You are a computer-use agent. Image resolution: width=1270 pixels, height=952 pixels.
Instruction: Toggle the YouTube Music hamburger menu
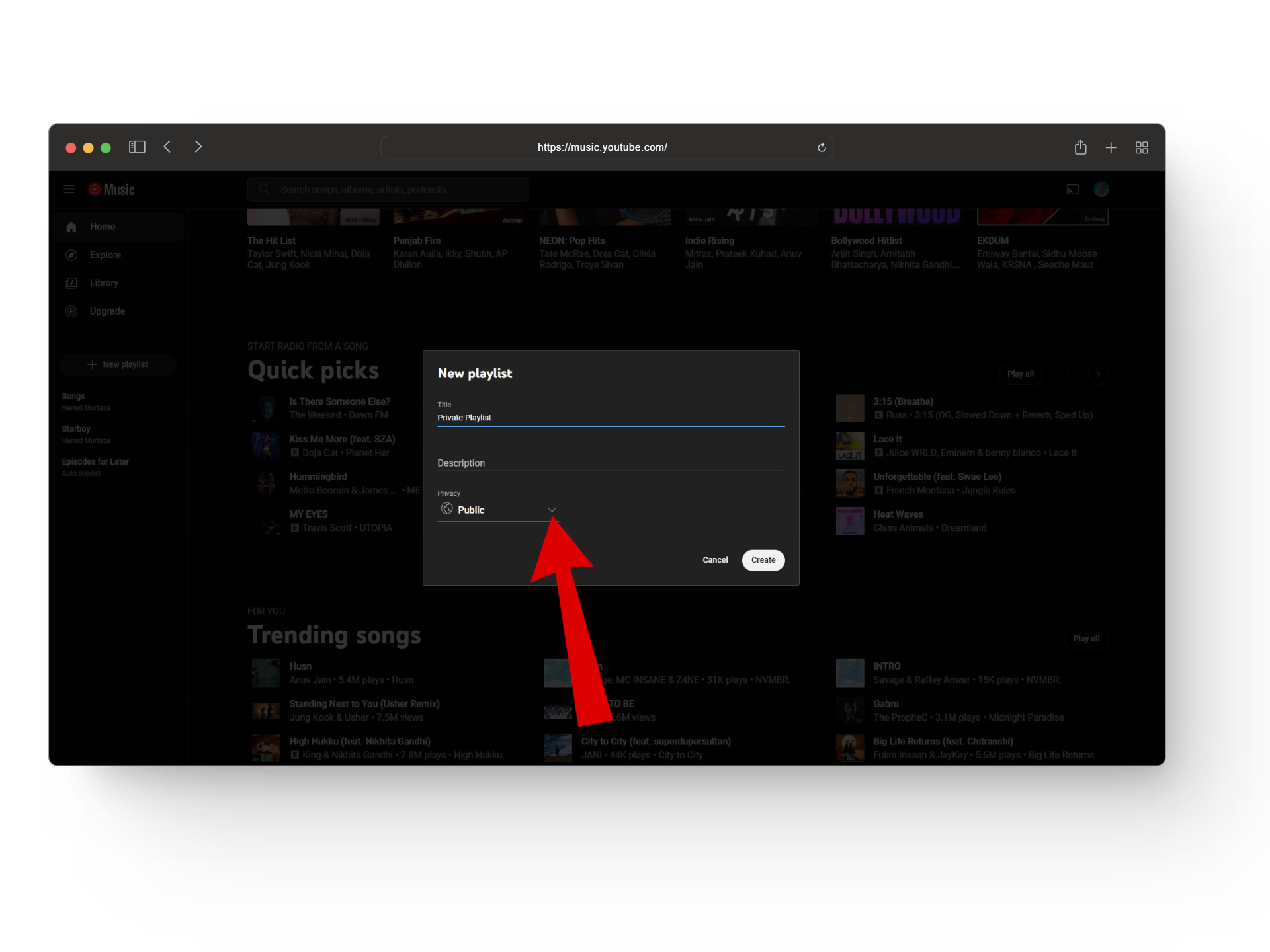(69, 190)
